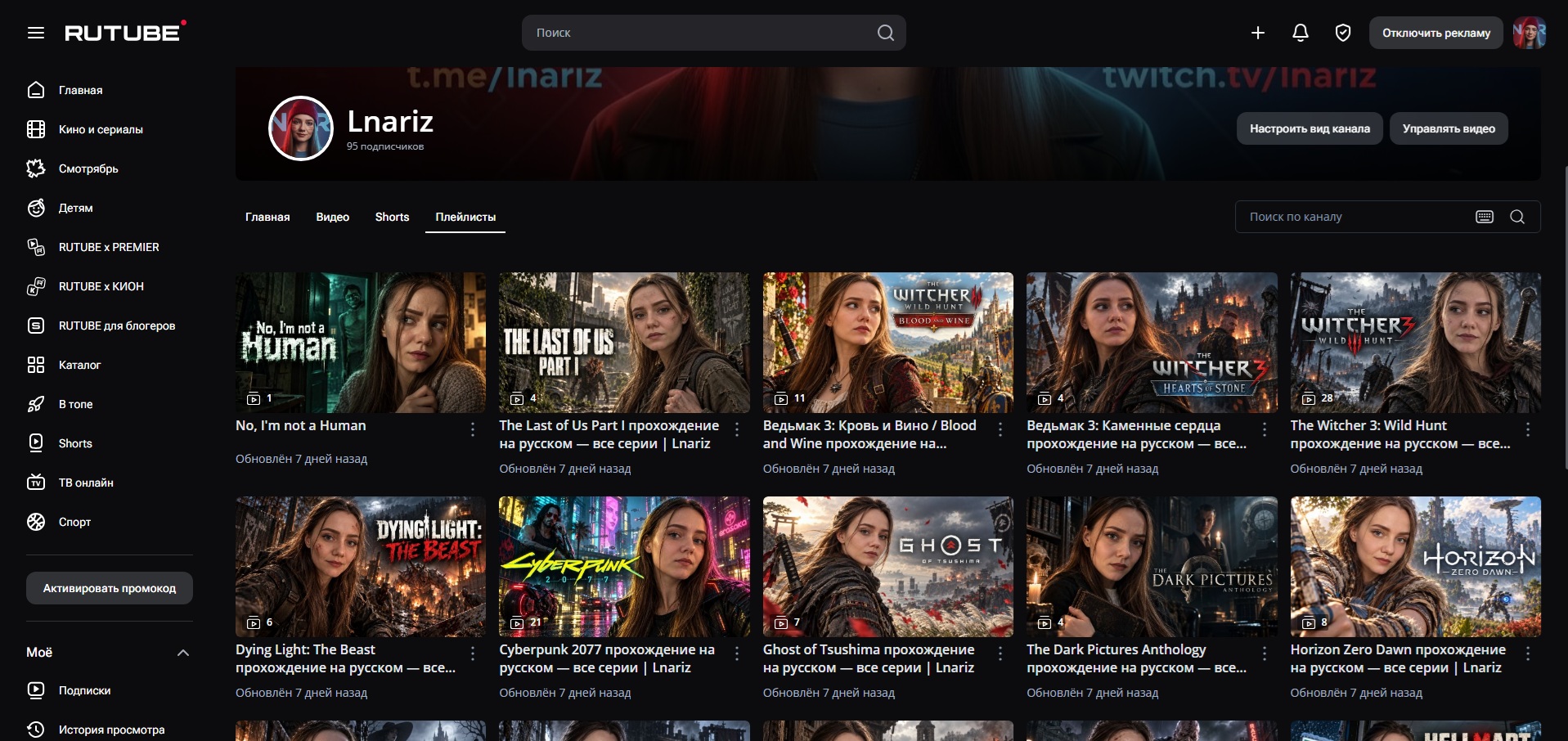This screenshot has width=1568, height=741.
Task: Click the shield icon in header
Action: click(1343, 33)
